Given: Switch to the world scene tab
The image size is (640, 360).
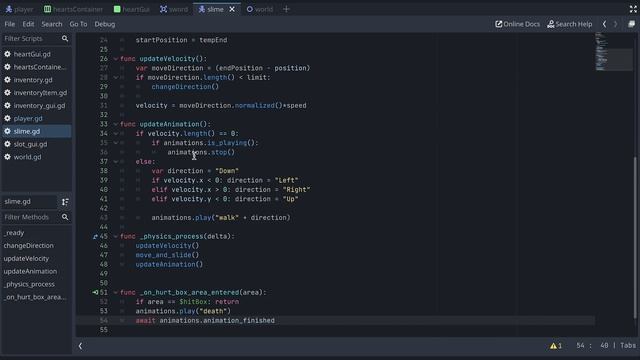Looking at the screenshot, I should pos(260,9).
